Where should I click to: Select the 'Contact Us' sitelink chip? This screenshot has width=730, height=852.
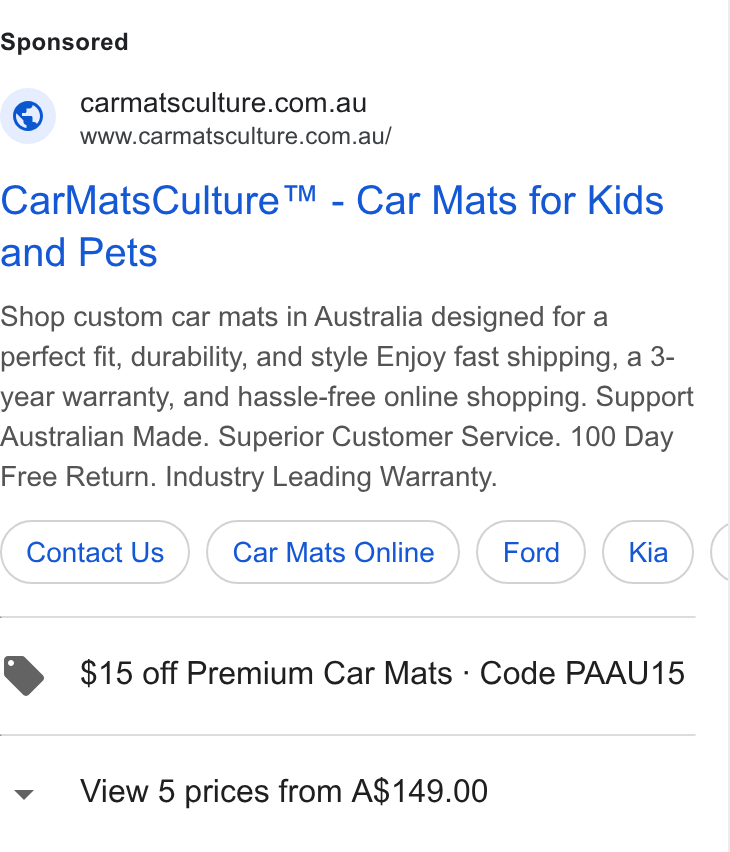tap(95, 553)
